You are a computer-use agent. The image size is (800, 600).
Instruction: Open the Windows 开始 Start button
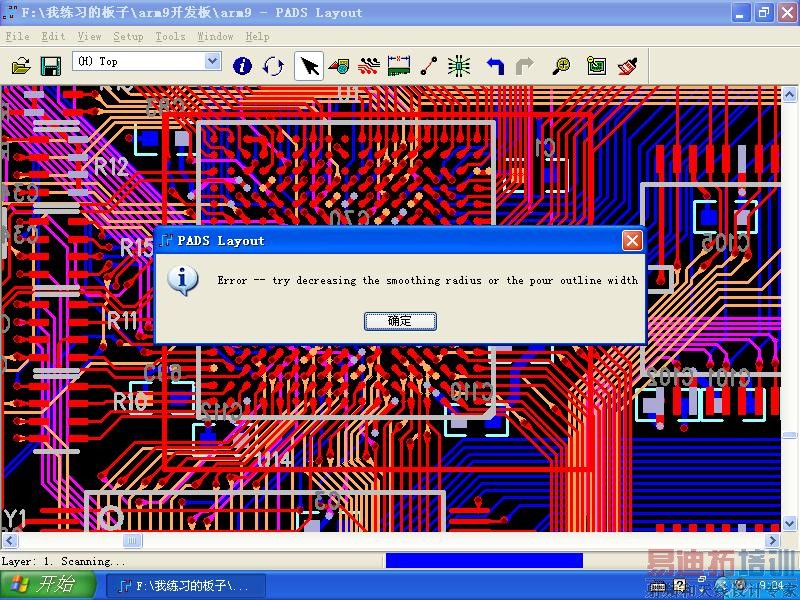tap(48, 585)
